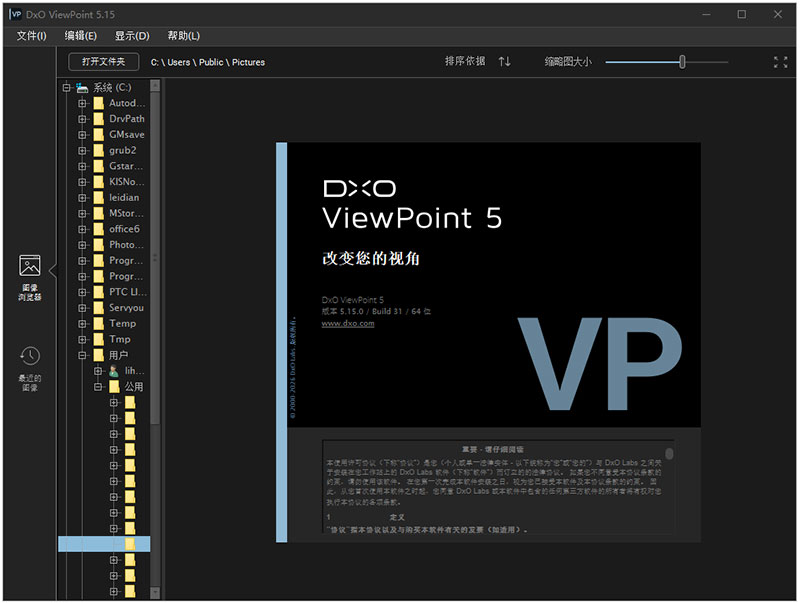Click the Tmp folder icon
This screenshot has height=603, width=800.
click(99, 339)
